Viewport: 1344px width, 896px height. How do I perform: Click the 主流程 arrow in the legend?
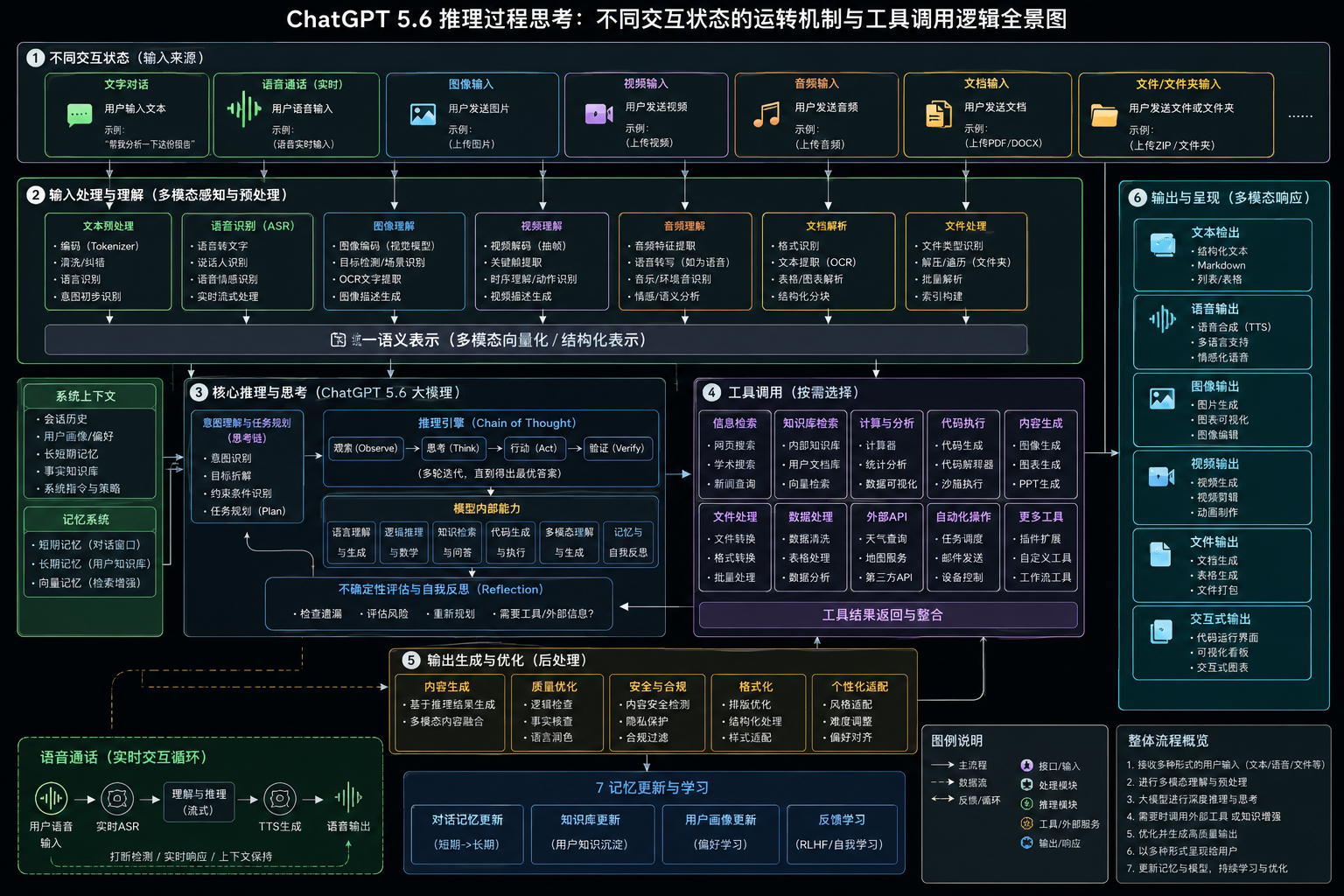(x=942, y=765)
